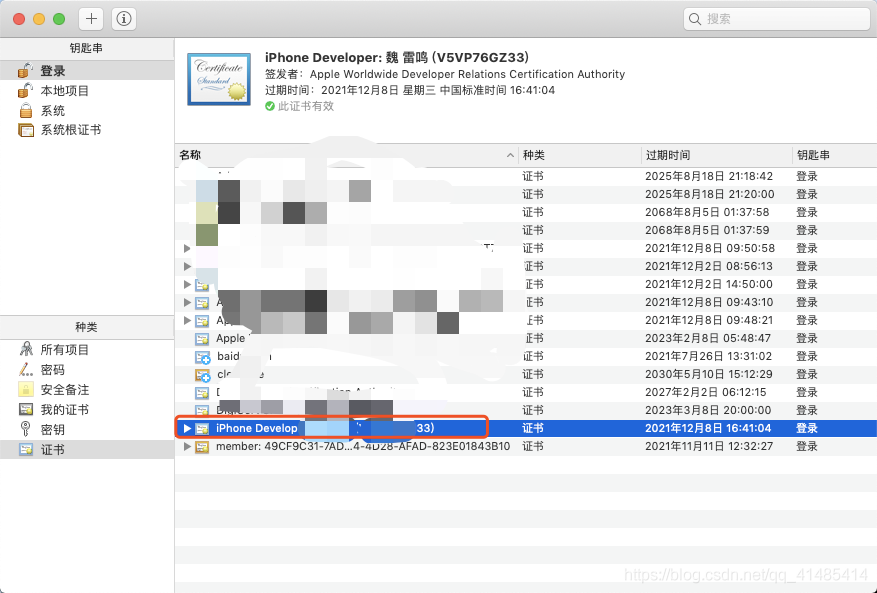877x593 pixels.
Task: Expand the row expiring 2021年12月8日 09:43:10
Action: 187,302
